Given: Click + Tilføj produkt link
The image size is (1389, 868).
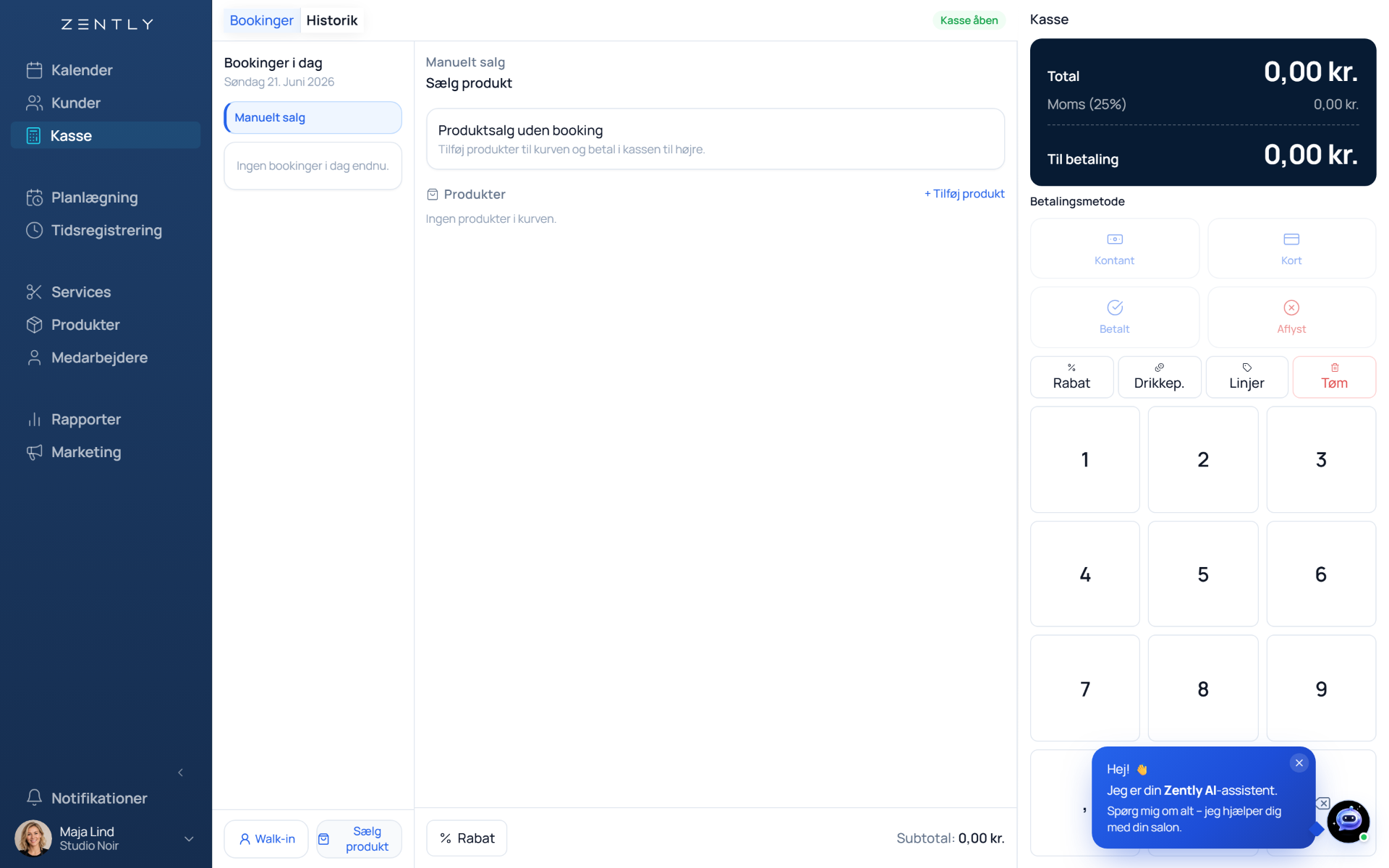Looking at the screenshot, I should pos(964,194).
